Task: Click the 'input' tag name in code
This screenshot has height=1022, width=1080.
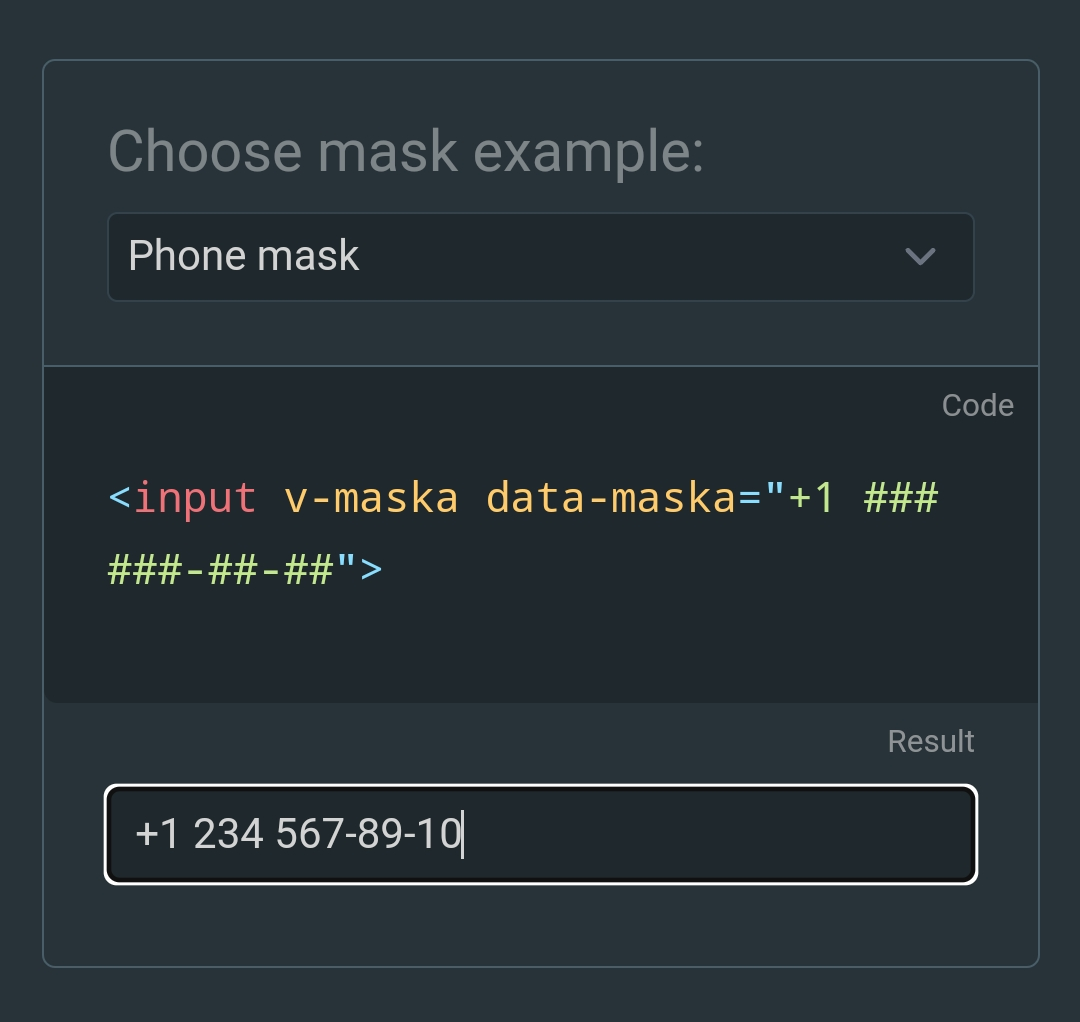Action: click(195, 498)
